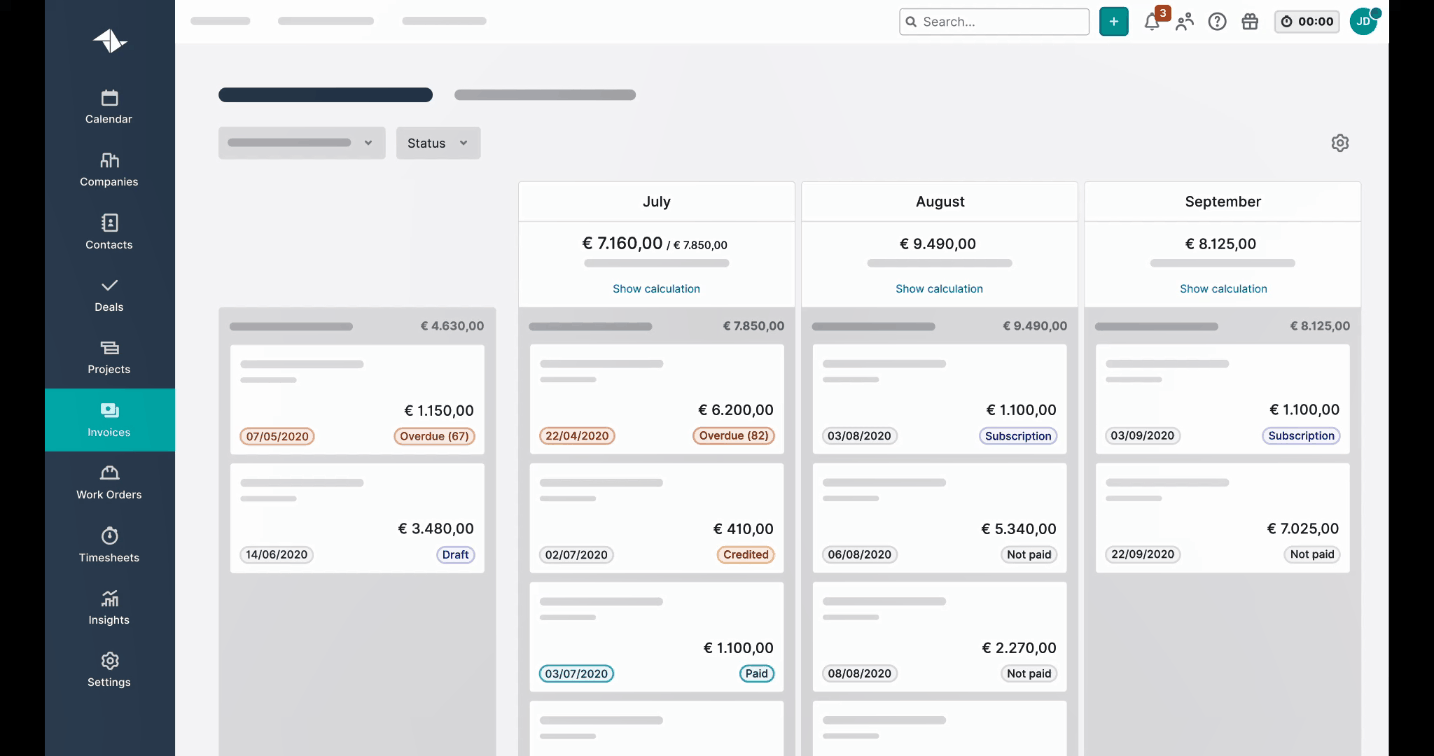Click the August progress bar
Image resolution: width=1434 pixels, height=756 pixels.
click(939, 264)
